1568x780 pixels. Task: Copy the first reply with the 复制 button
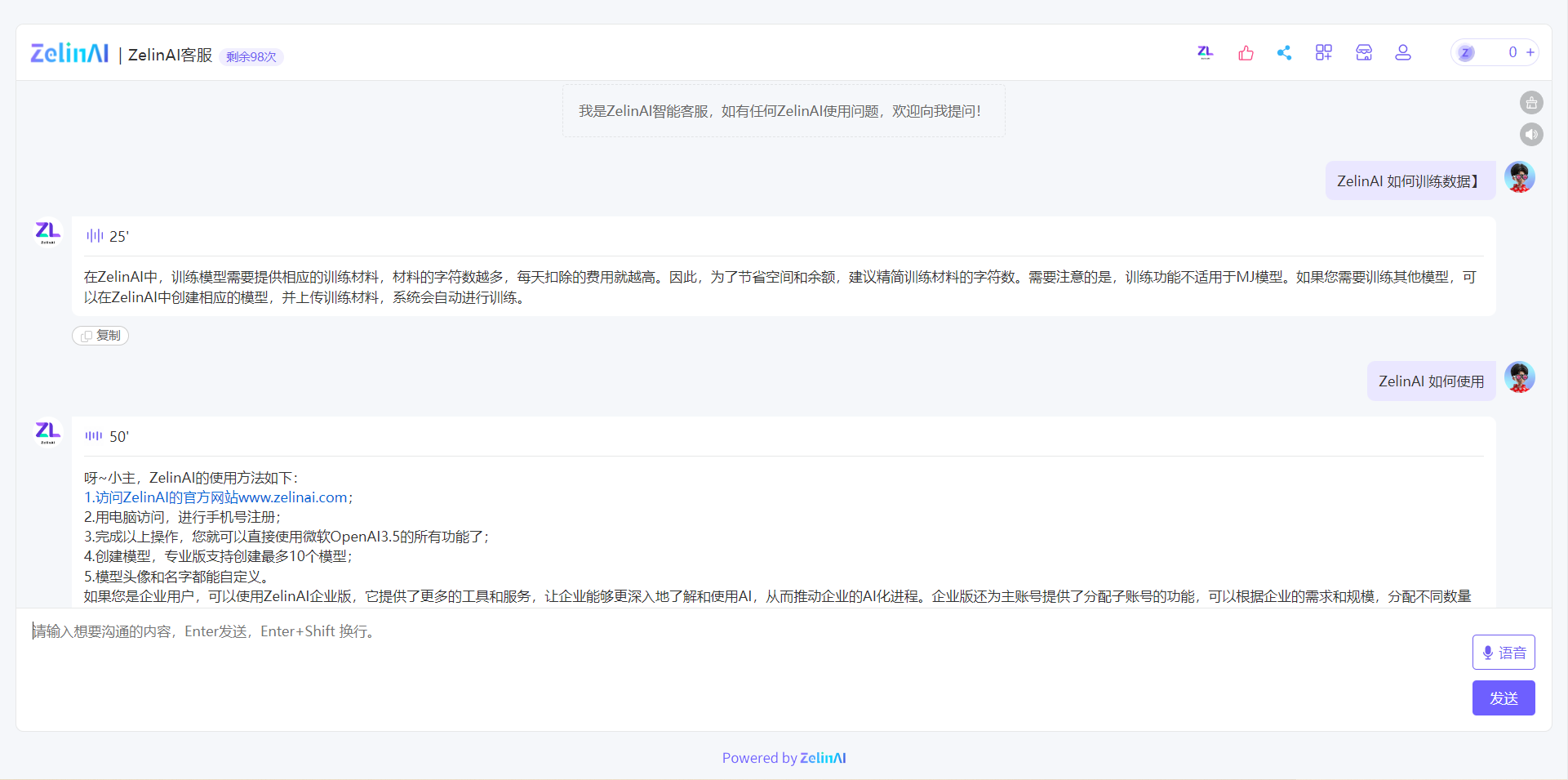tap(100, 336)
